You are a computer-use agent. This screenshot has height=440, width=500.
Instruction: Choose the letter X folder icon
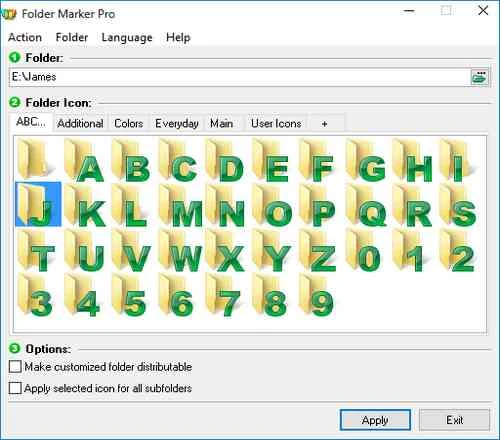(x=225, y=250)
